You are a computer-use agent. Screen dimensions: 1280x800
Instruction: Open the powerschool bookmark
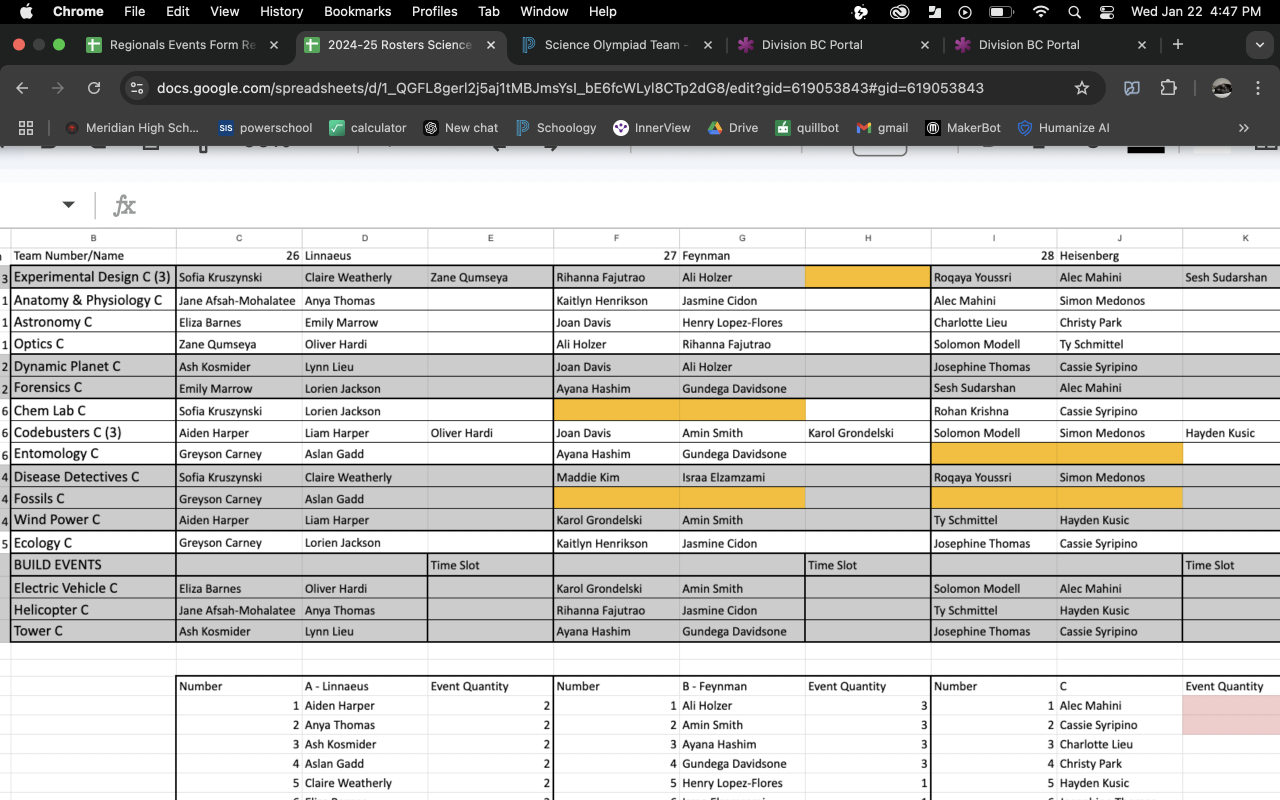pos(265,128)
